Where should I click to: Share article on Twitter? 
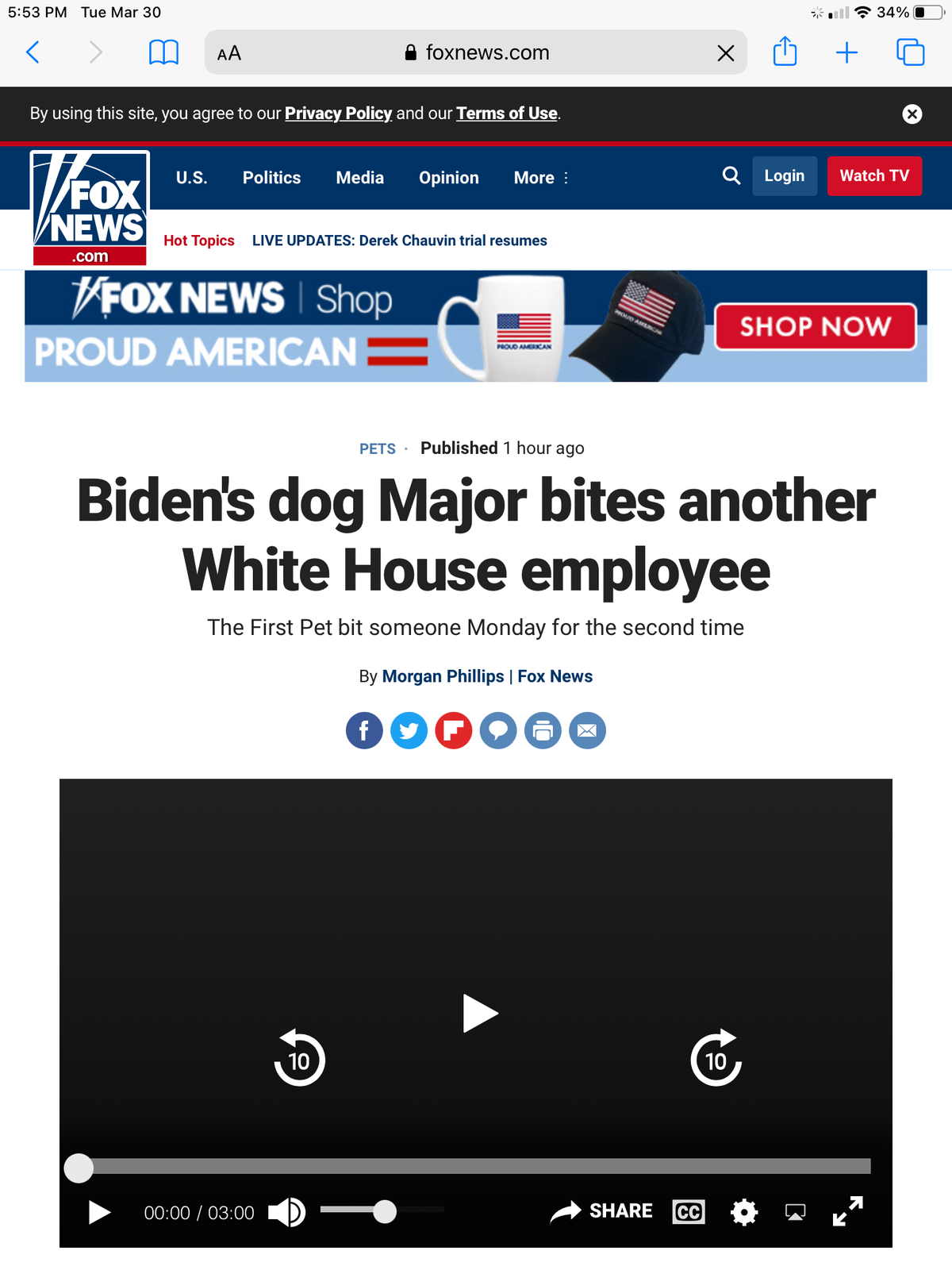pyautogui.click(x=409, y=730)
